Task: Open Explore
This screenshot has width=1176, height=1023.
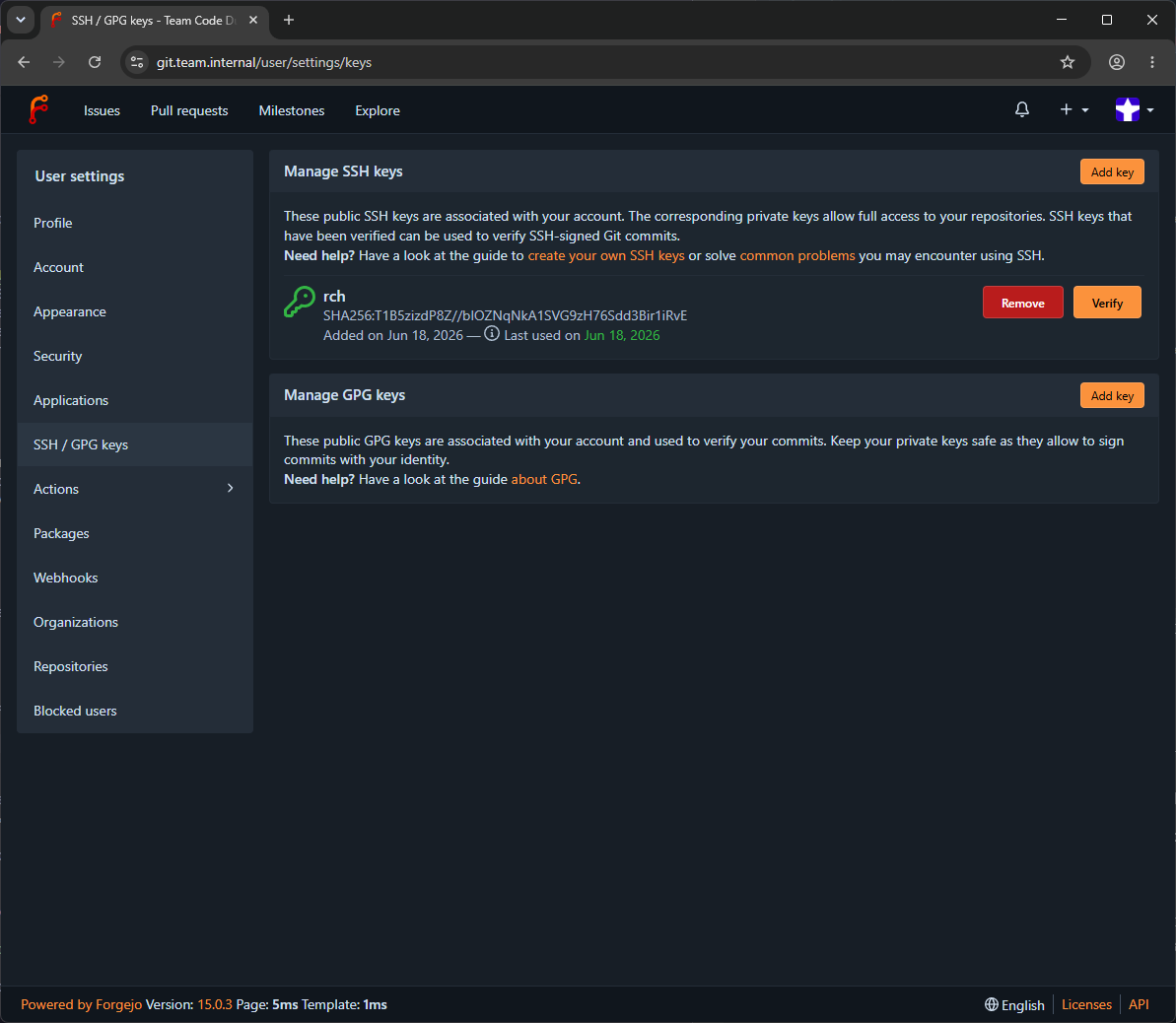Action: coord(378,110)
